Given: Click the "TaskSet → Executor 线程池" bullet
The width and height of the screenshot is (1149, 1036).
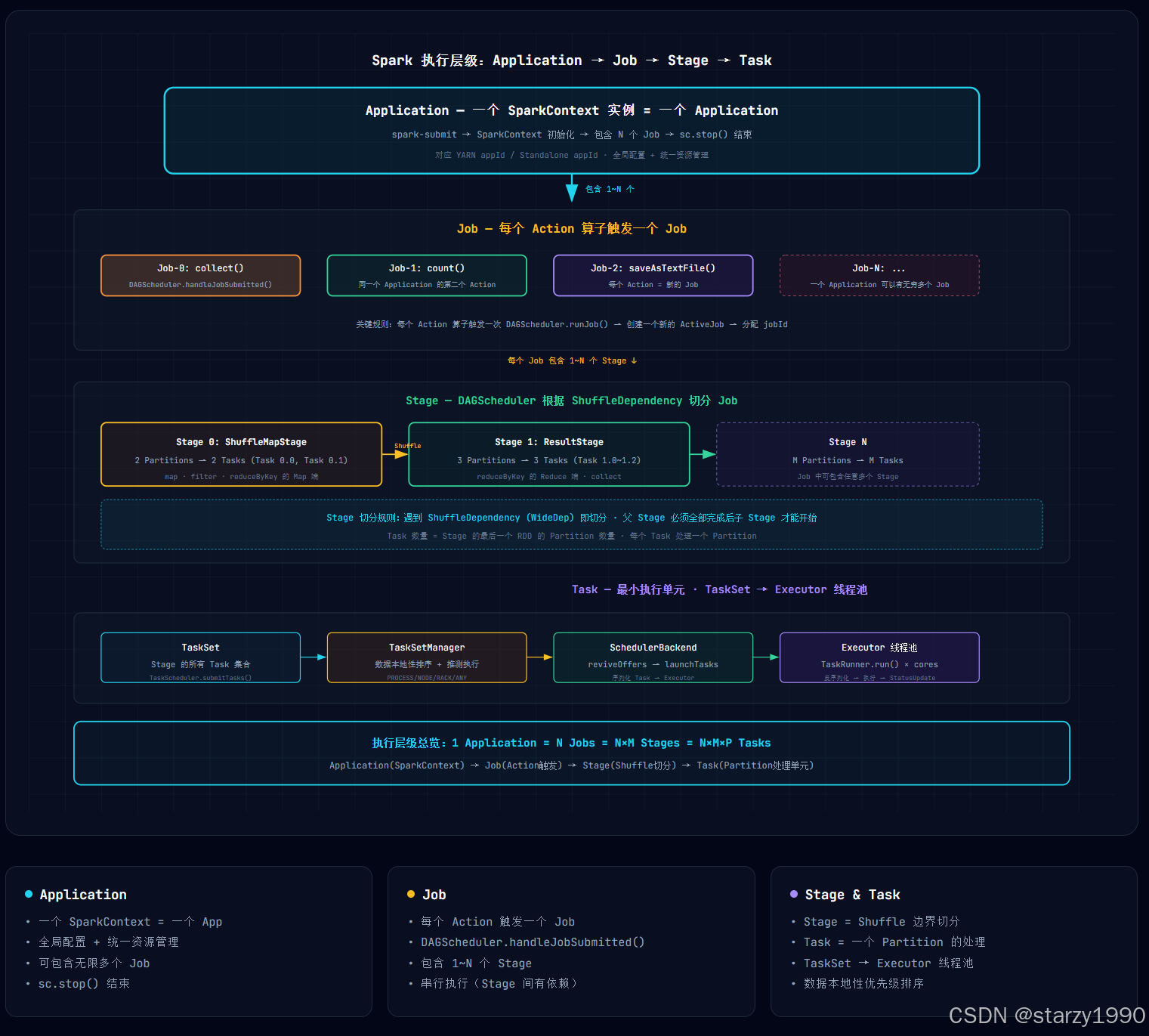Looking at the screenshot, I should [x=888, y=963].
